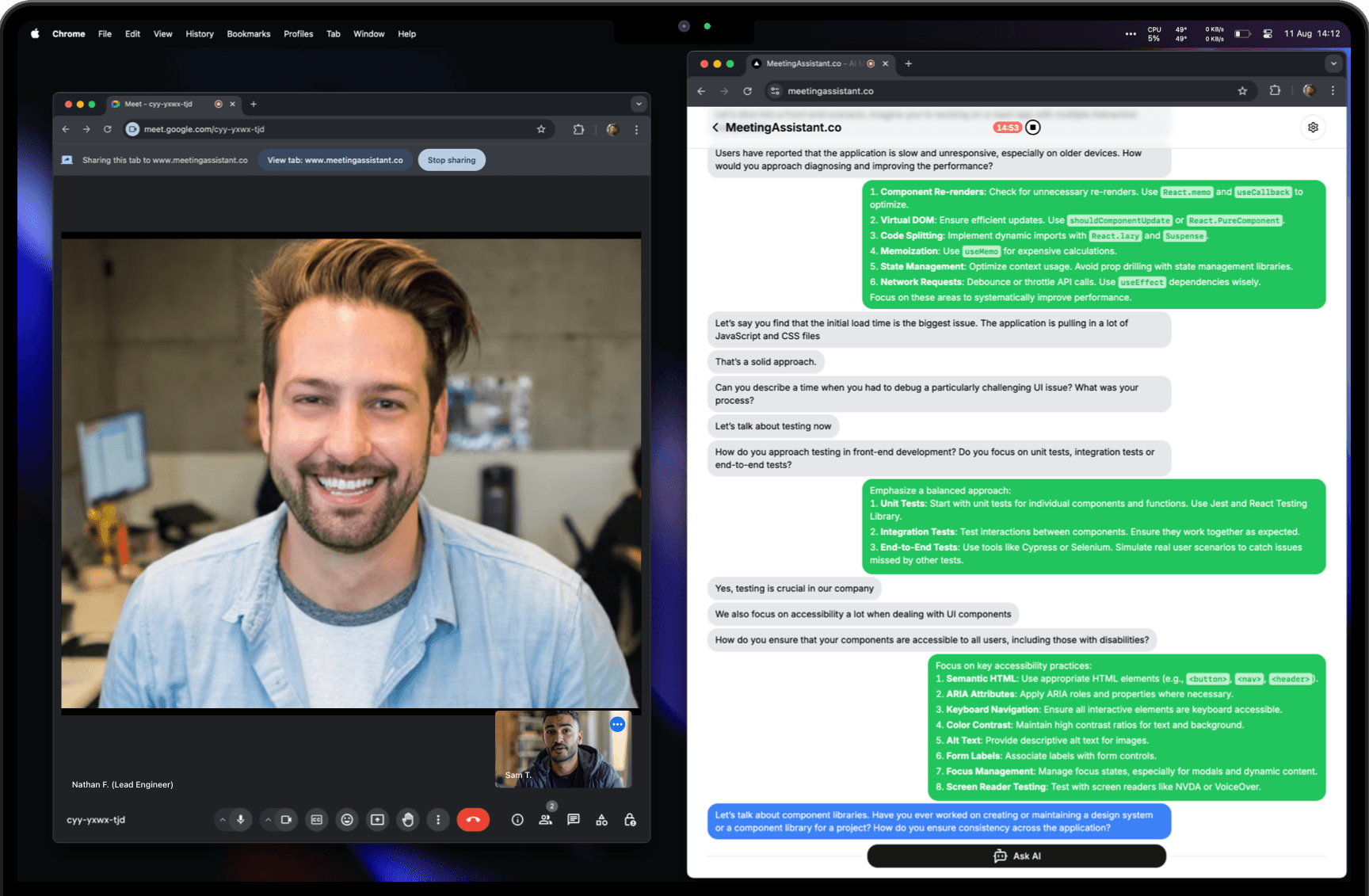Screen dimensions: 1369x896
Task: Select the Meet - cyy-yxwx-tjd tab
Action: [173, 104]
